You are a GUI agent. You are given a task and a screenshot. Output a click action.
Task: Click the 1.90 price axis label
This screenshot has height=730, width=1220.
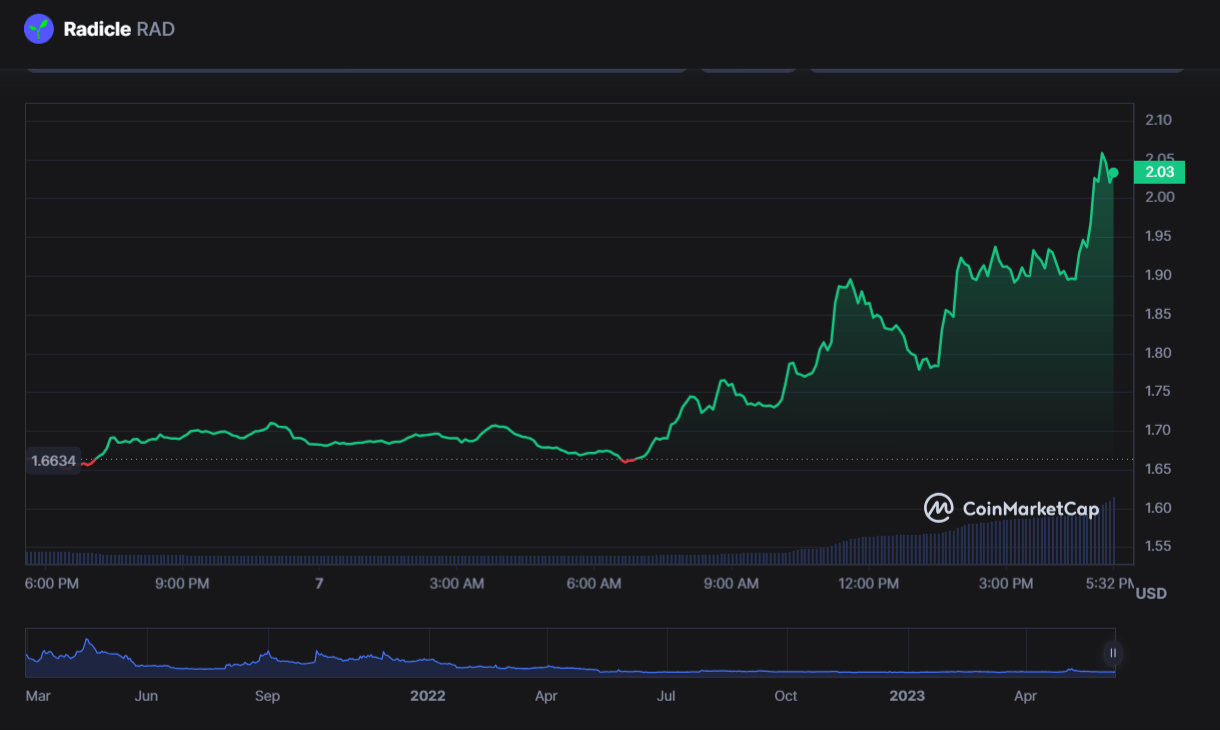point(1158,275)
